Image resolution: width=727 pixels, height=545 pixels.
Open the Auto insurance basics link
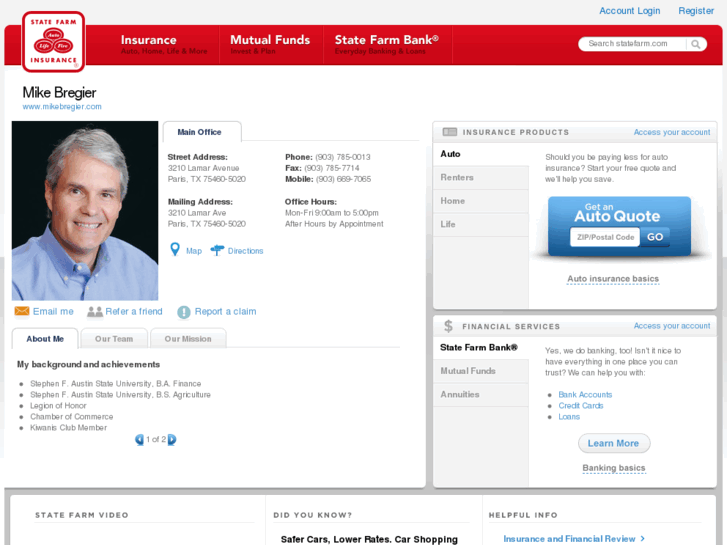click(x=613, y=279)
